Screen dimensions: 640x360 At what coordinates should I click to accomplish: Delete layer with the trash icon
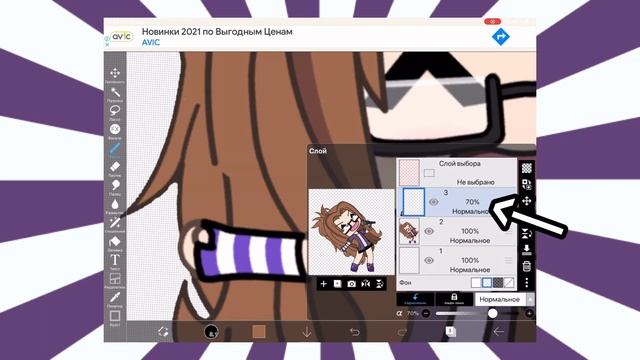(x=527, y=266)
